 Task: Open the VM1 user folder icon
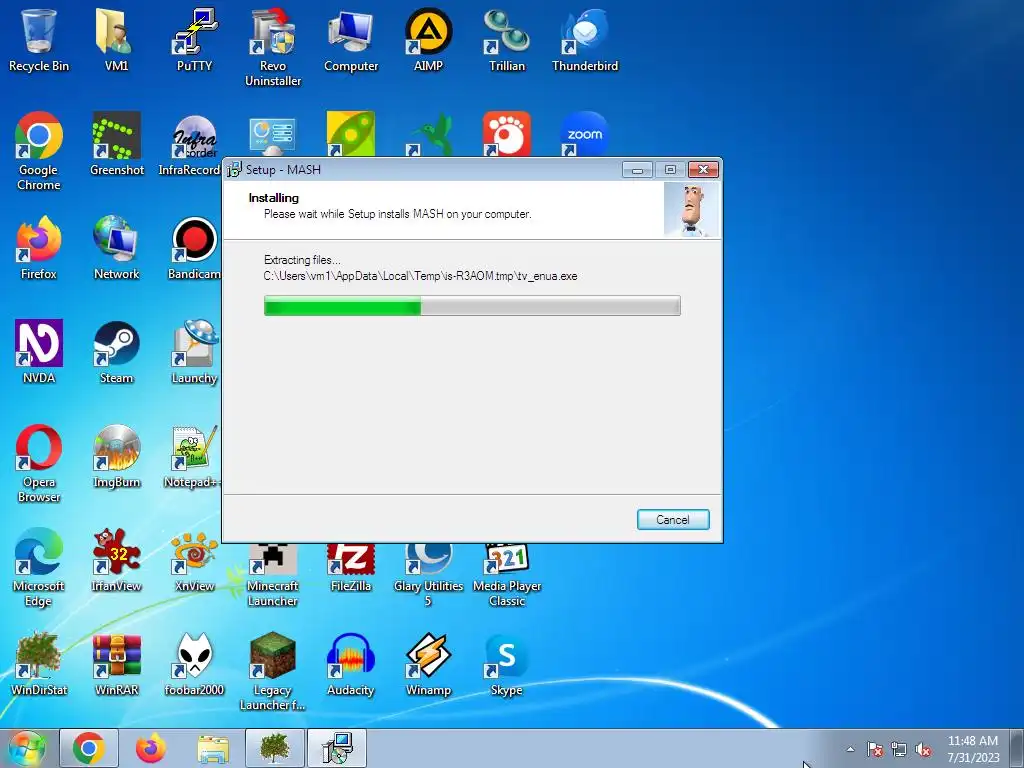pyautogui.click(x=116, y=39)
